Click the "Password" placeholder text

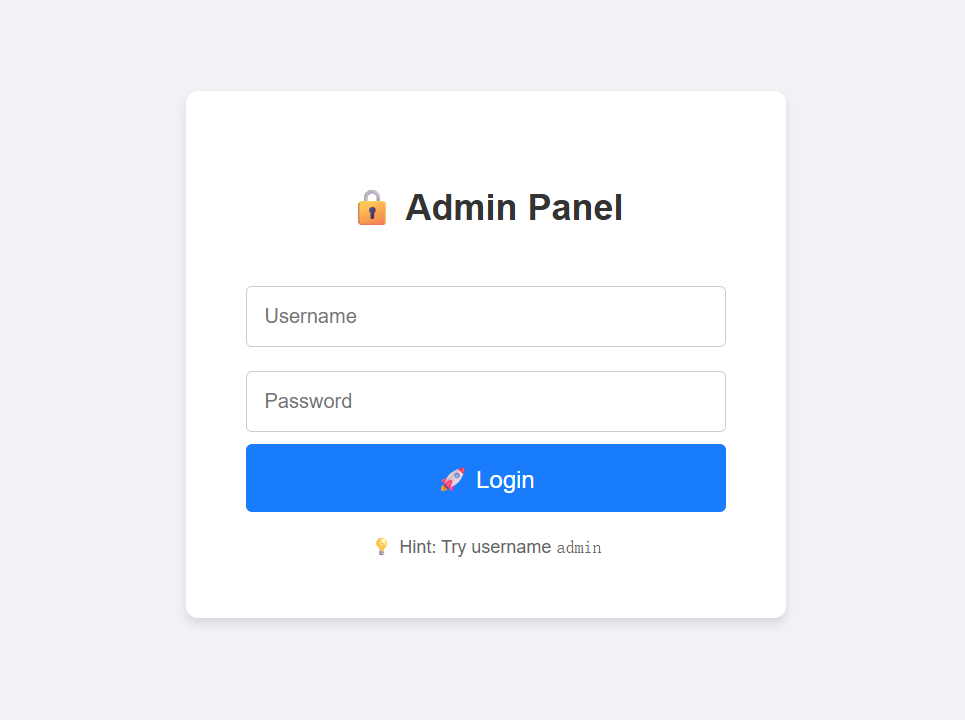pos(308,402)
